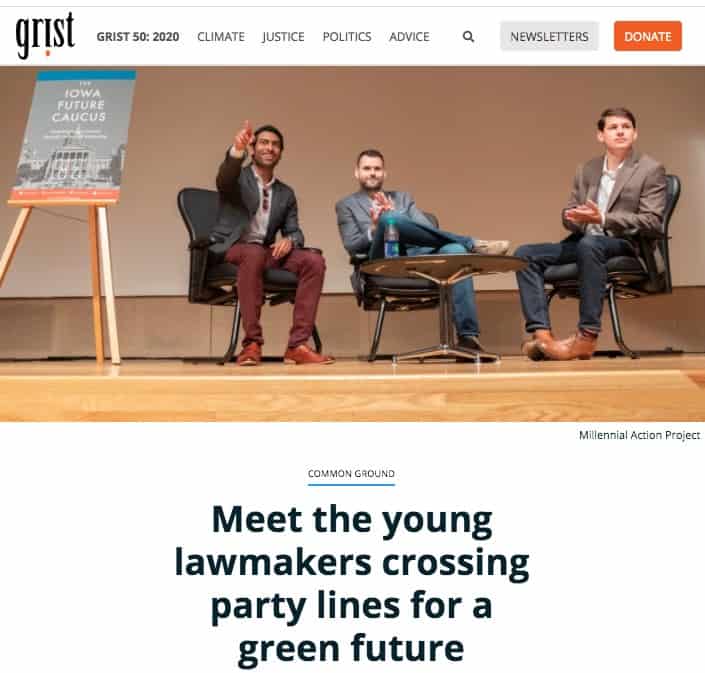Visit the ADVICE nav link

[x=409, y=36]
